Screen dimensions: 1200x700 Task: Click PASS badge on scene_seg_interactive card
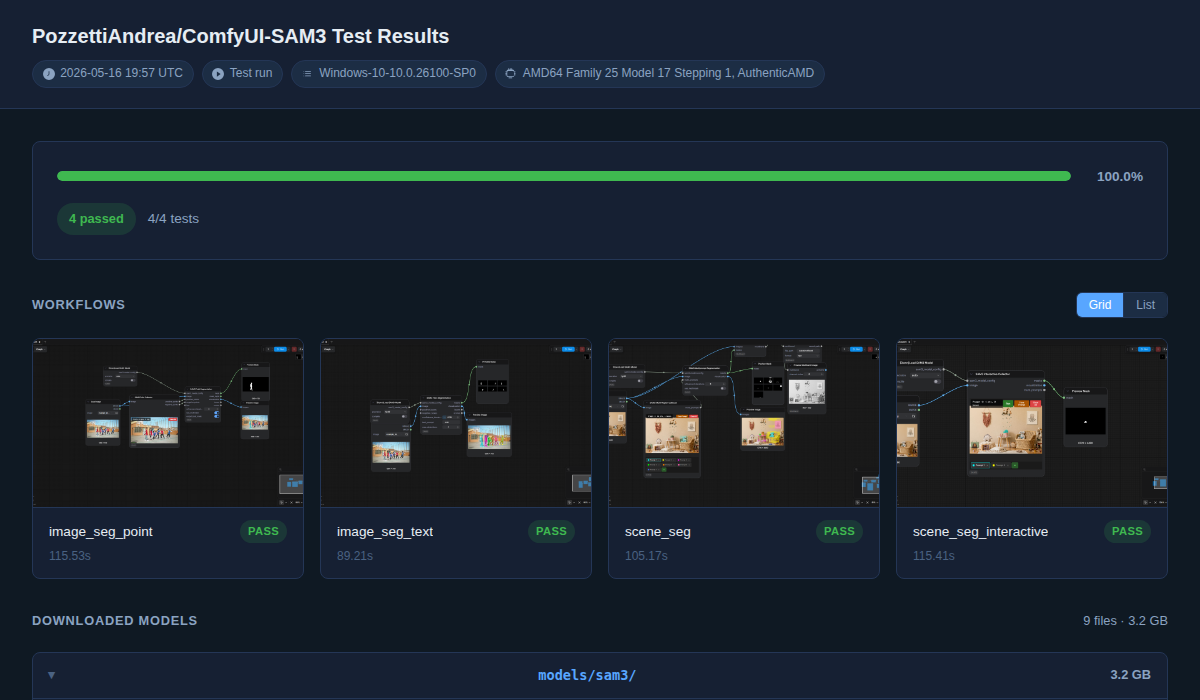tap(1127, 532)
